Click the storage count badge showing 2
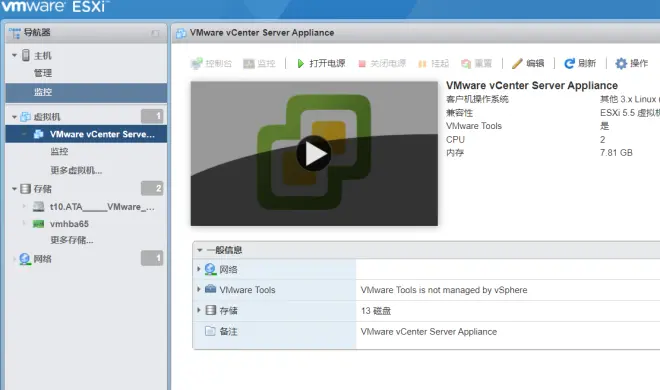Screen dimensions: 660x390 coord(152,188)
